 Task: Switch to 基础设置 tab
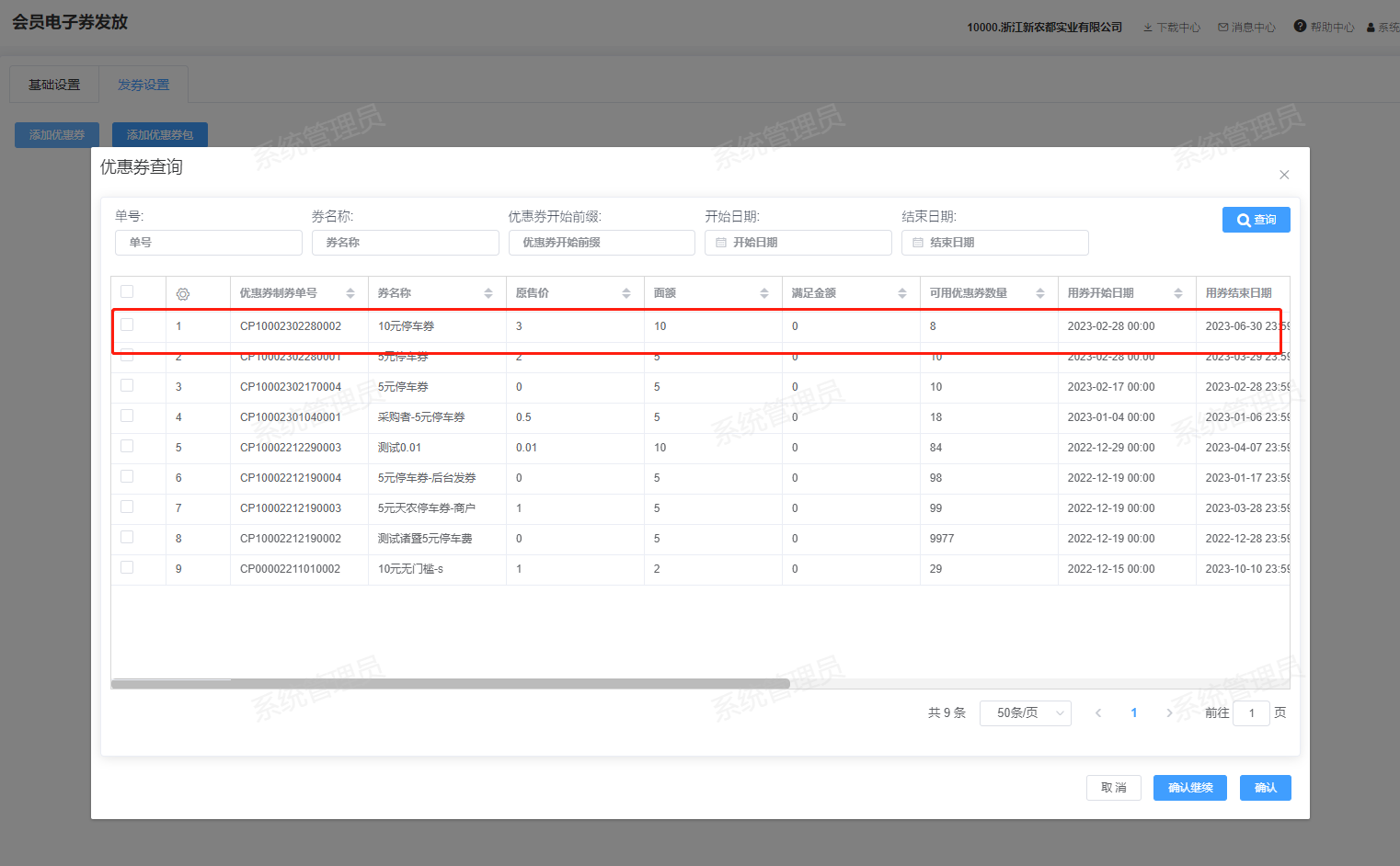(54, 85)
